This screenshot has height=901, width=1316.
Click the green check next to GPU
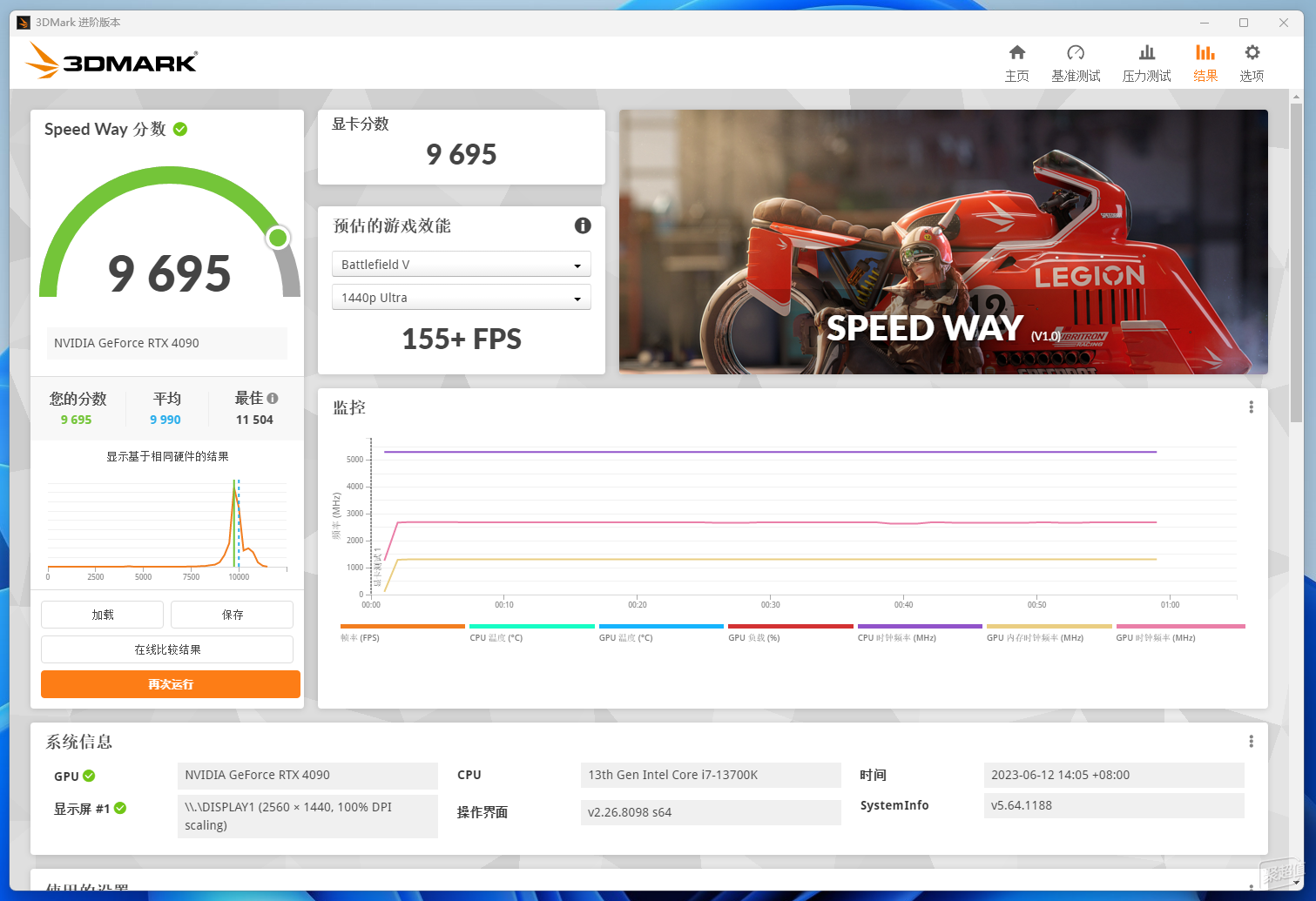pyautogui.click(x=89, y=776)
